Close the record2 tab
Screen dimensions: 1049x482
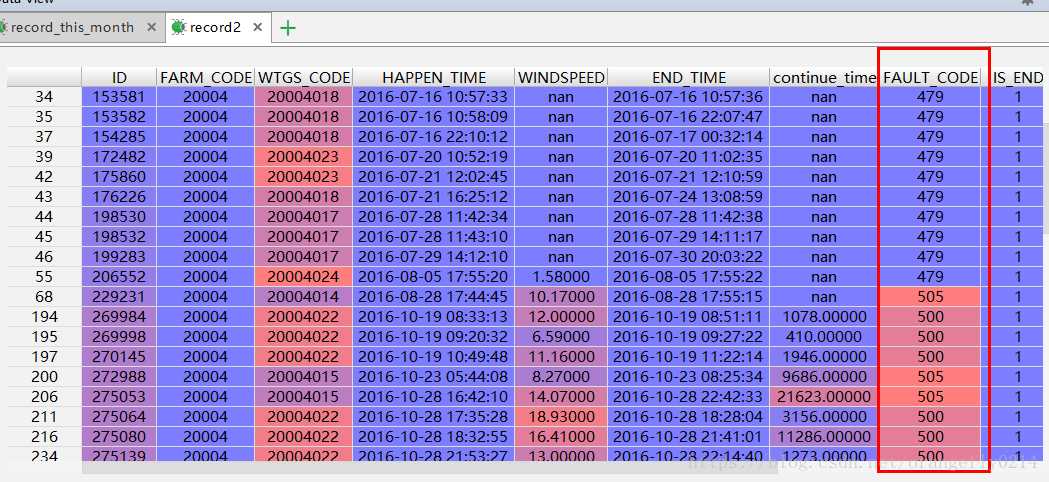pyautogui.click(x=258, y=27)
